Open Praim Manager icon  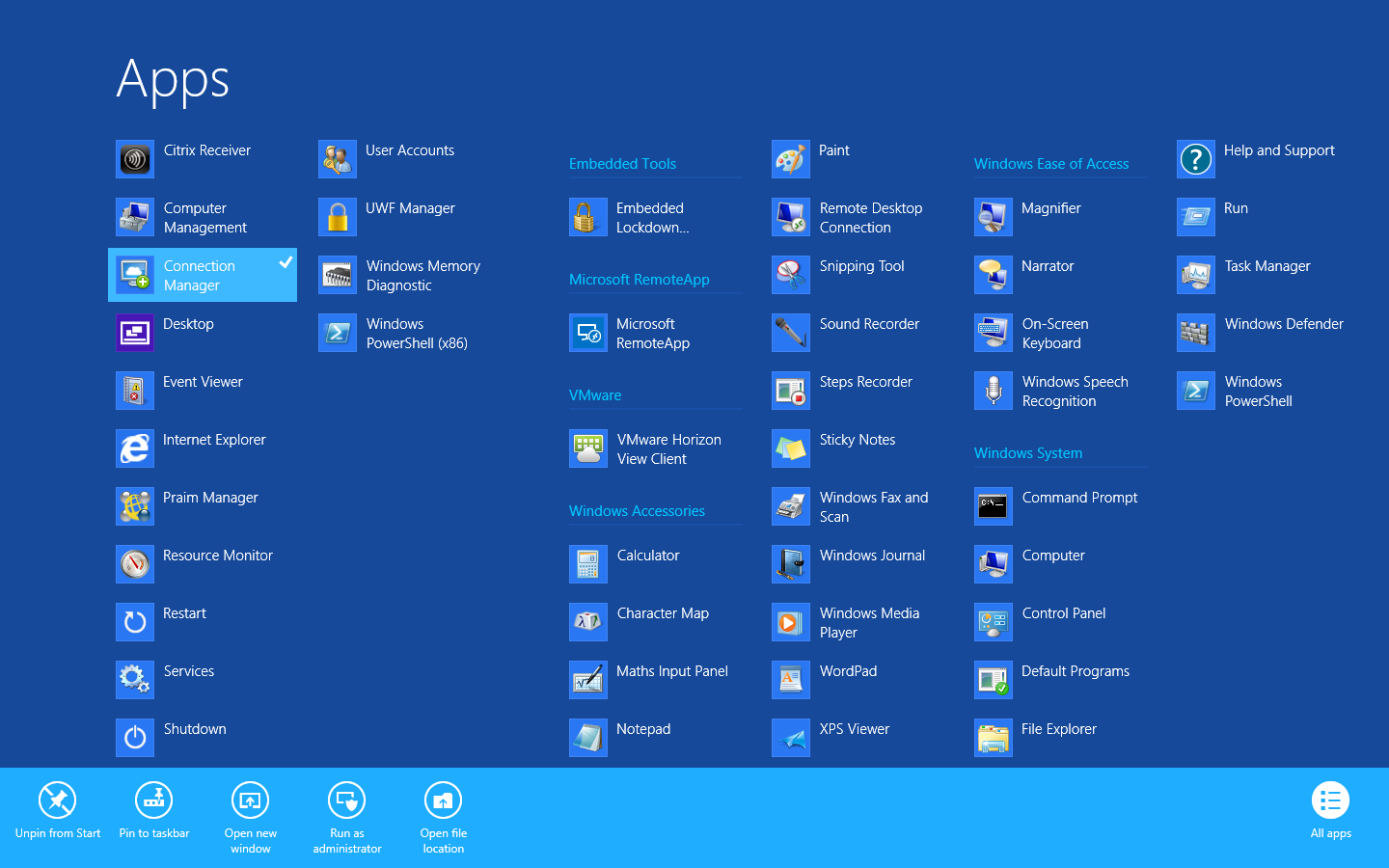pos(135,506)
